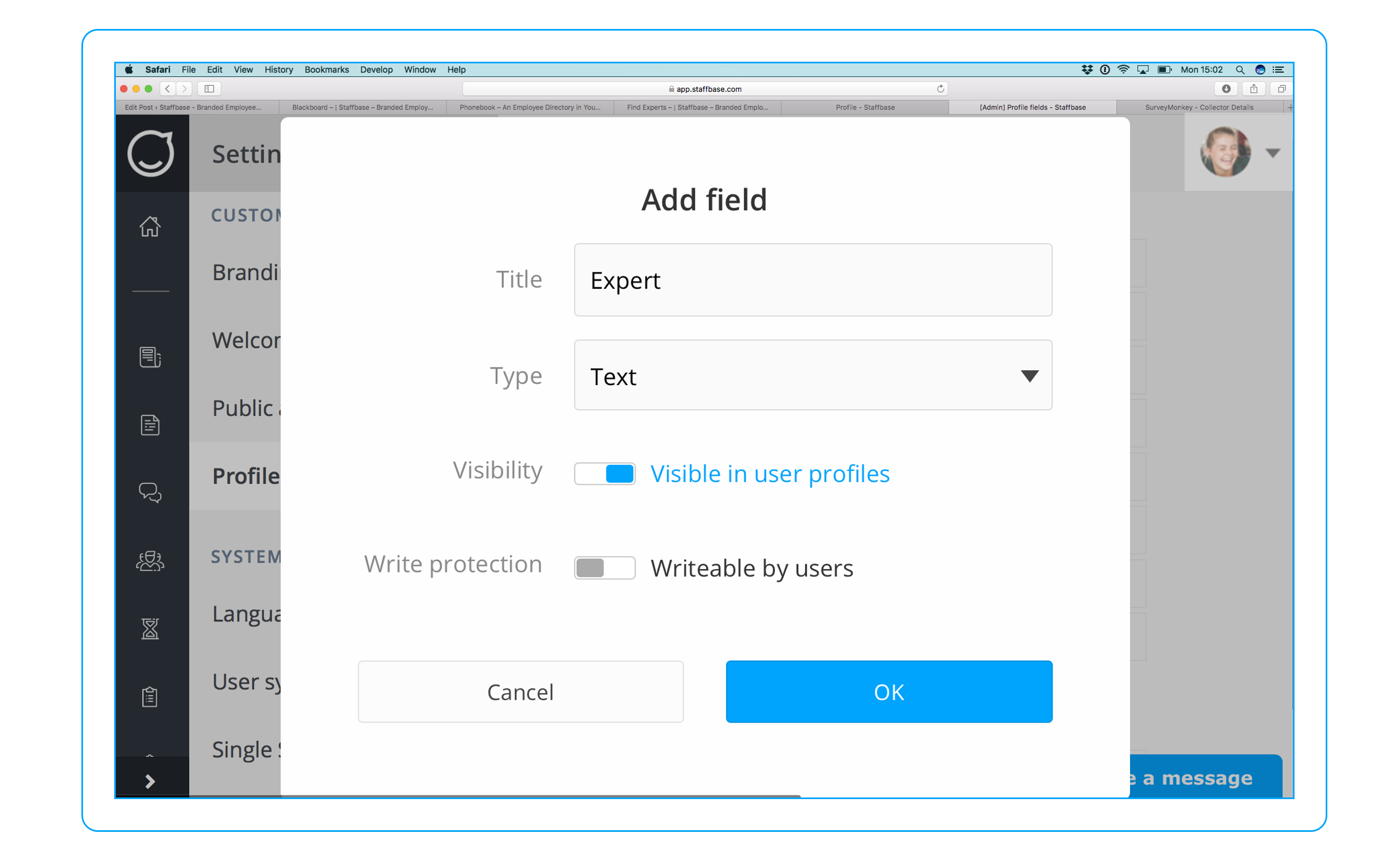Open the clipboard icon in sidebar
The height and width of the screenshot is (857, 1400).
(150, 696)
